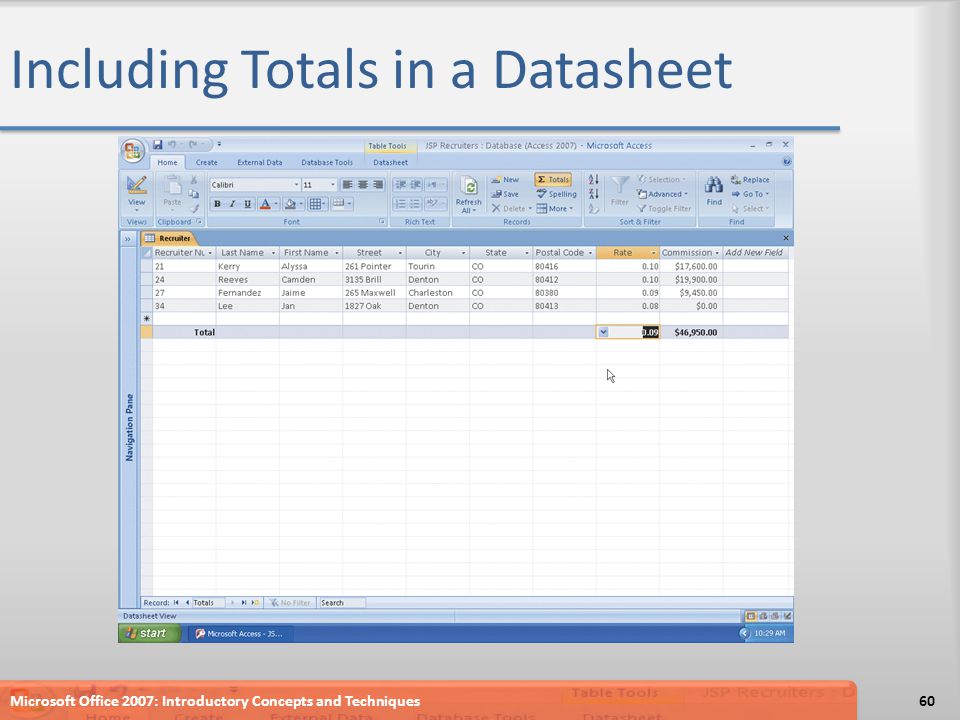This screenshot has height=720, width=960.
Task: Switch to the Create ribbon tab
Action: point(206,163)
